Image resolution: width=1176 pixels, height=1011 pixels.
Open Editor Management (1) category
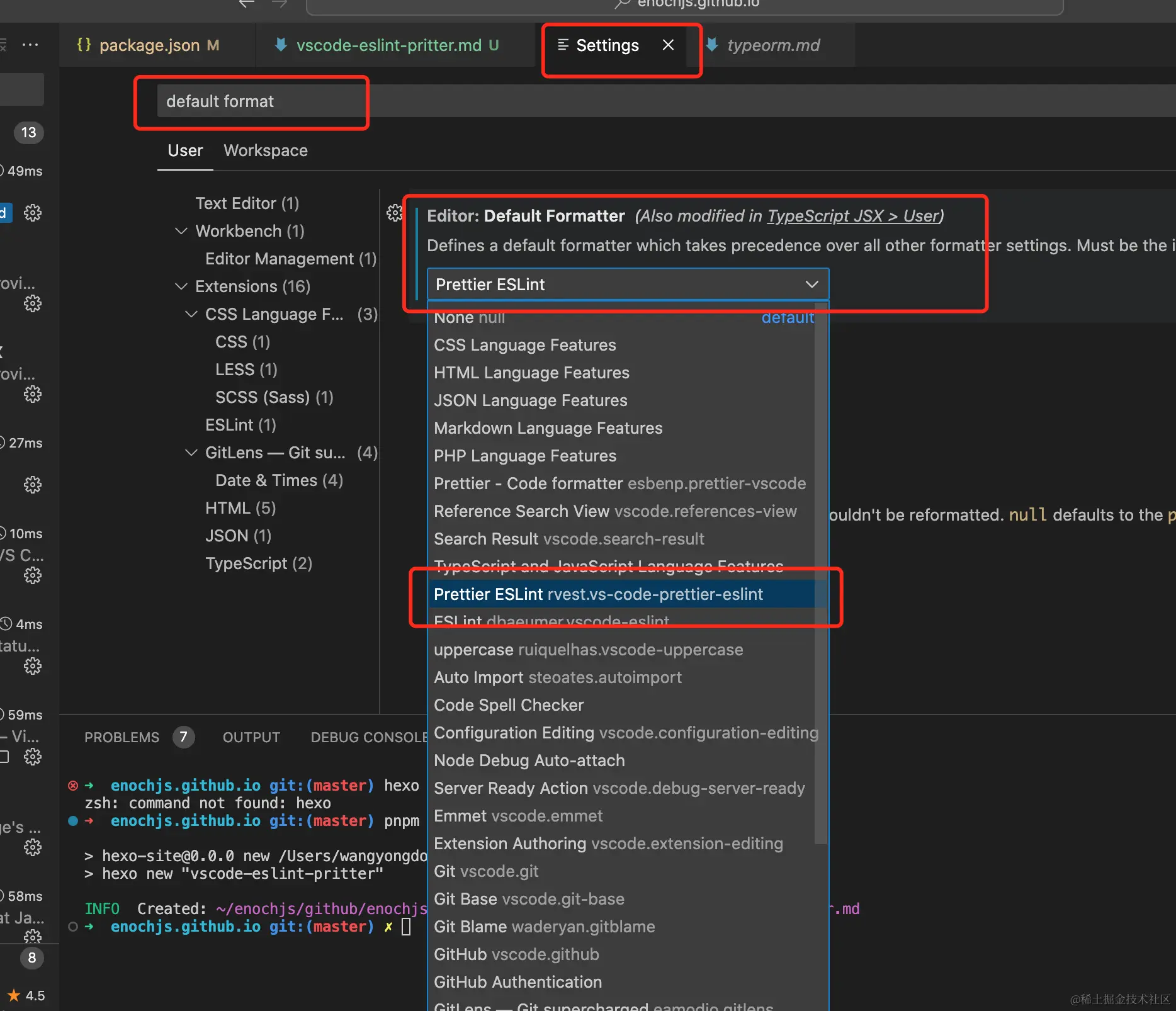(291, 259)
